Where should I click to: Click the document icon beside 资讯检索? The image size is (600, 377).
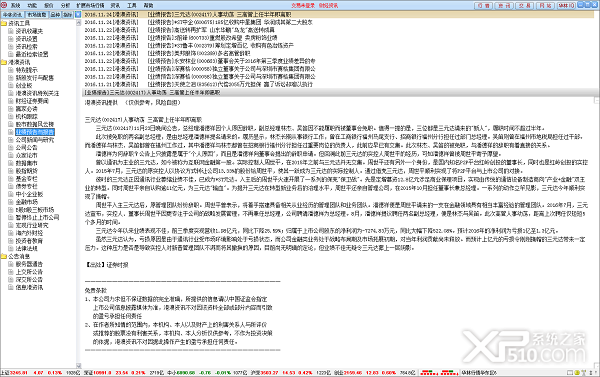tap(11, 47)
